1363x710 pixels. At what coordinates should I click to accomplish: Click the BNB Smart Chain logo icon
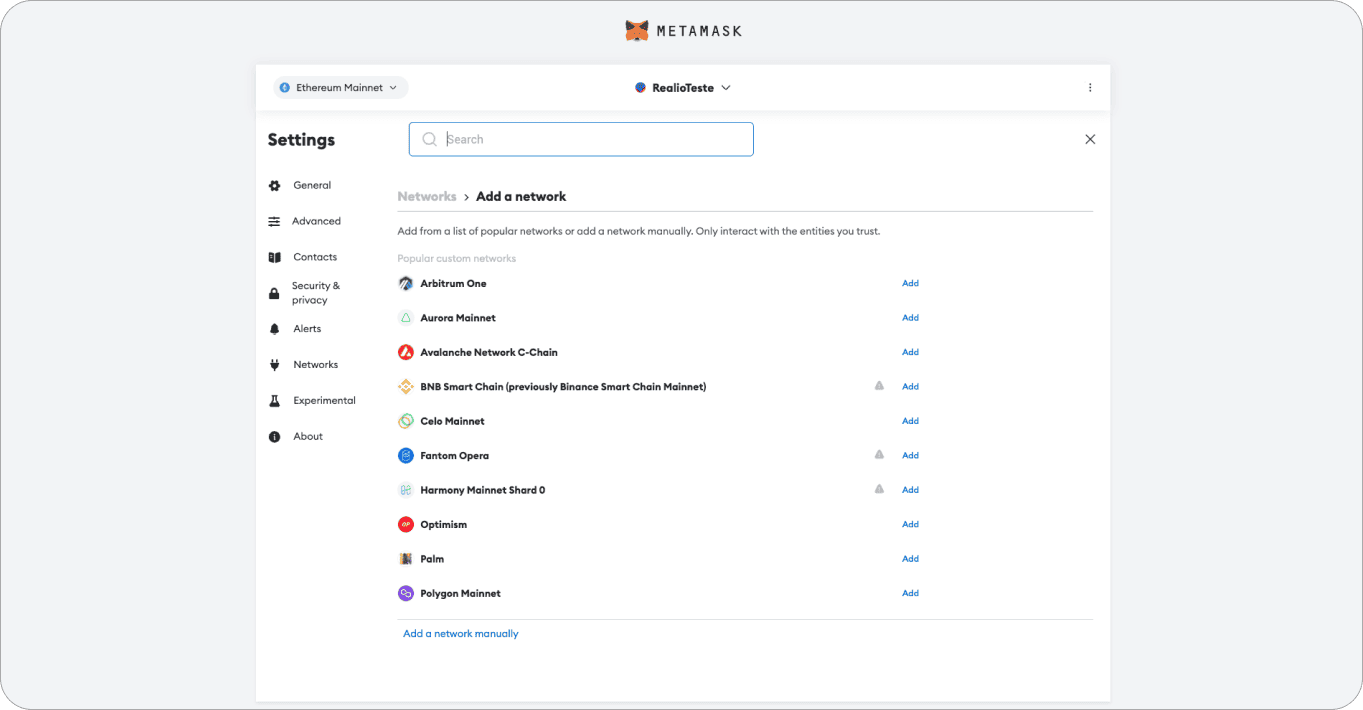tap(406, 387)
